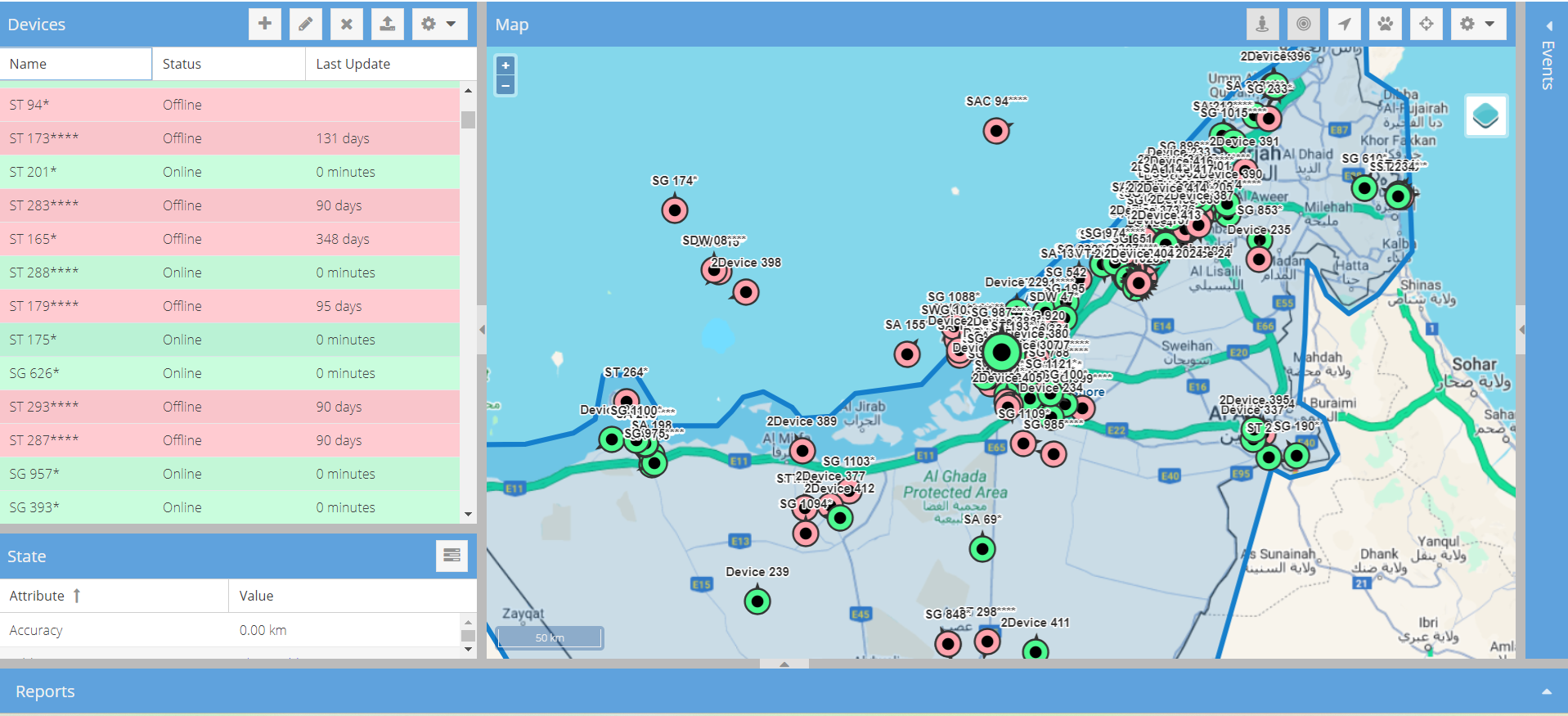Click the Device 389 marker on the map
1568x716 pixels.
[802, 450]
